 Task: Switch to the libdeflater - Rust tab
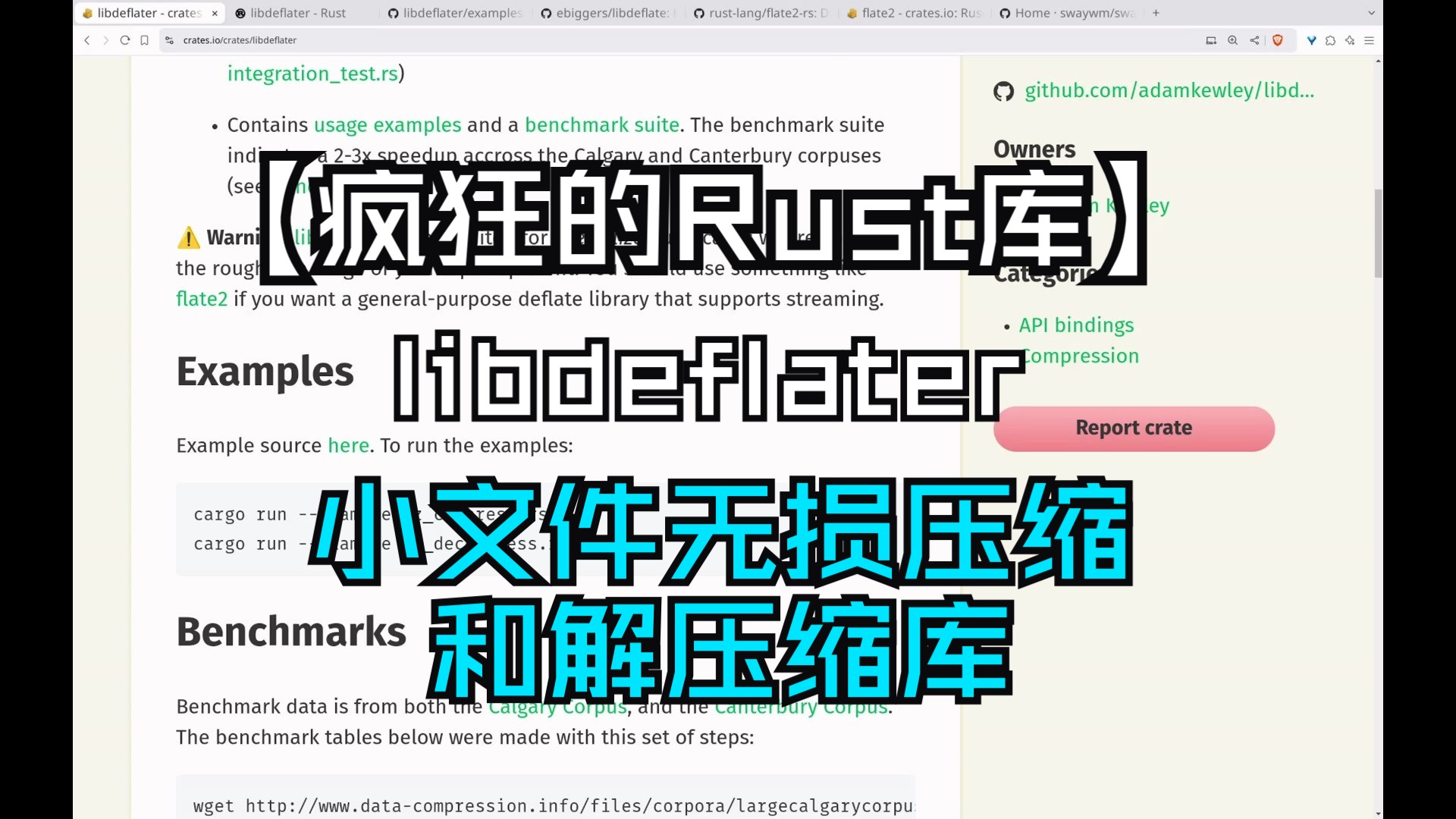pyautogui.click(x=298, y=13)
